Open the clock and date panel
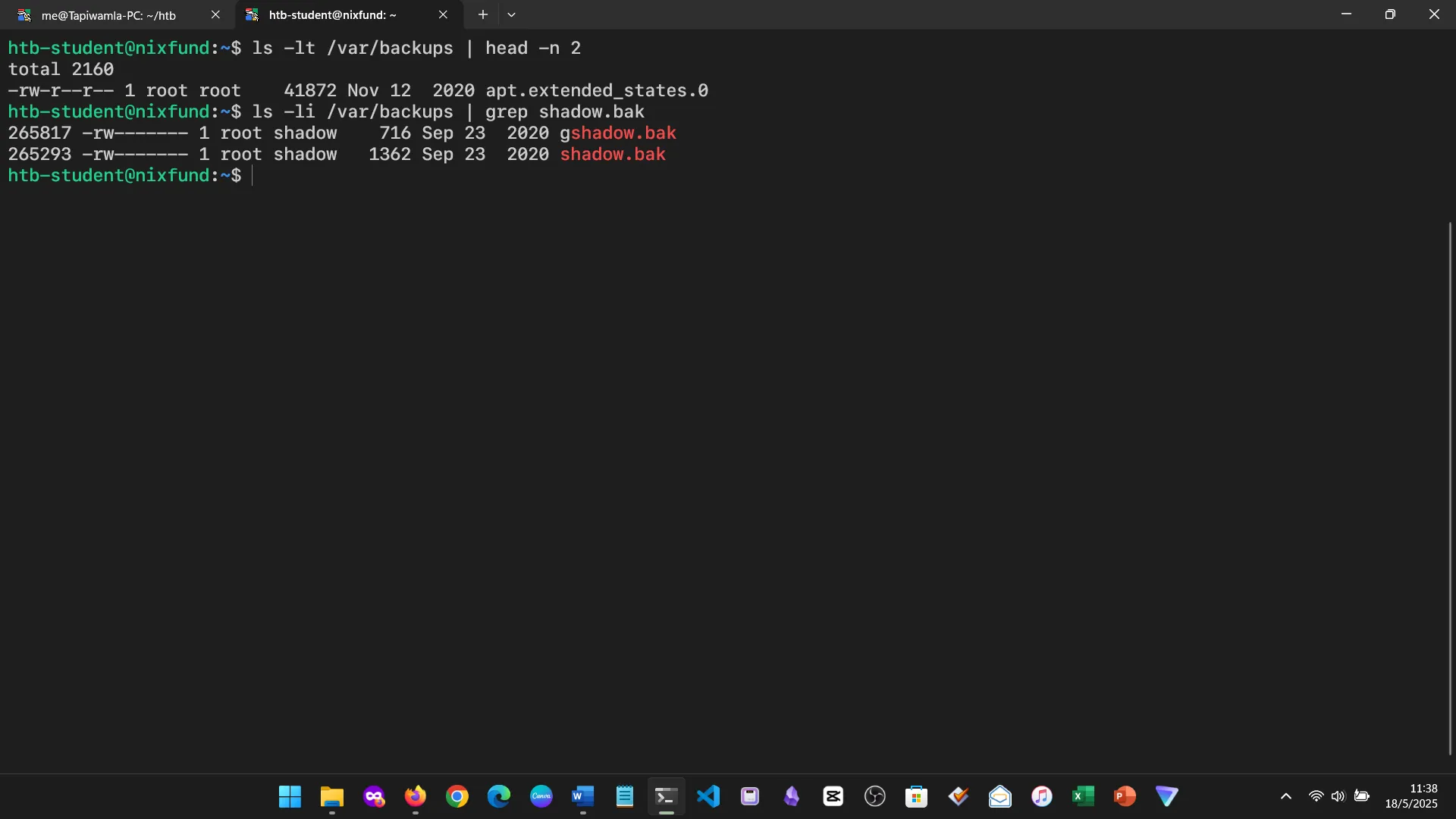1456x819 pixels. point(1410,796)
